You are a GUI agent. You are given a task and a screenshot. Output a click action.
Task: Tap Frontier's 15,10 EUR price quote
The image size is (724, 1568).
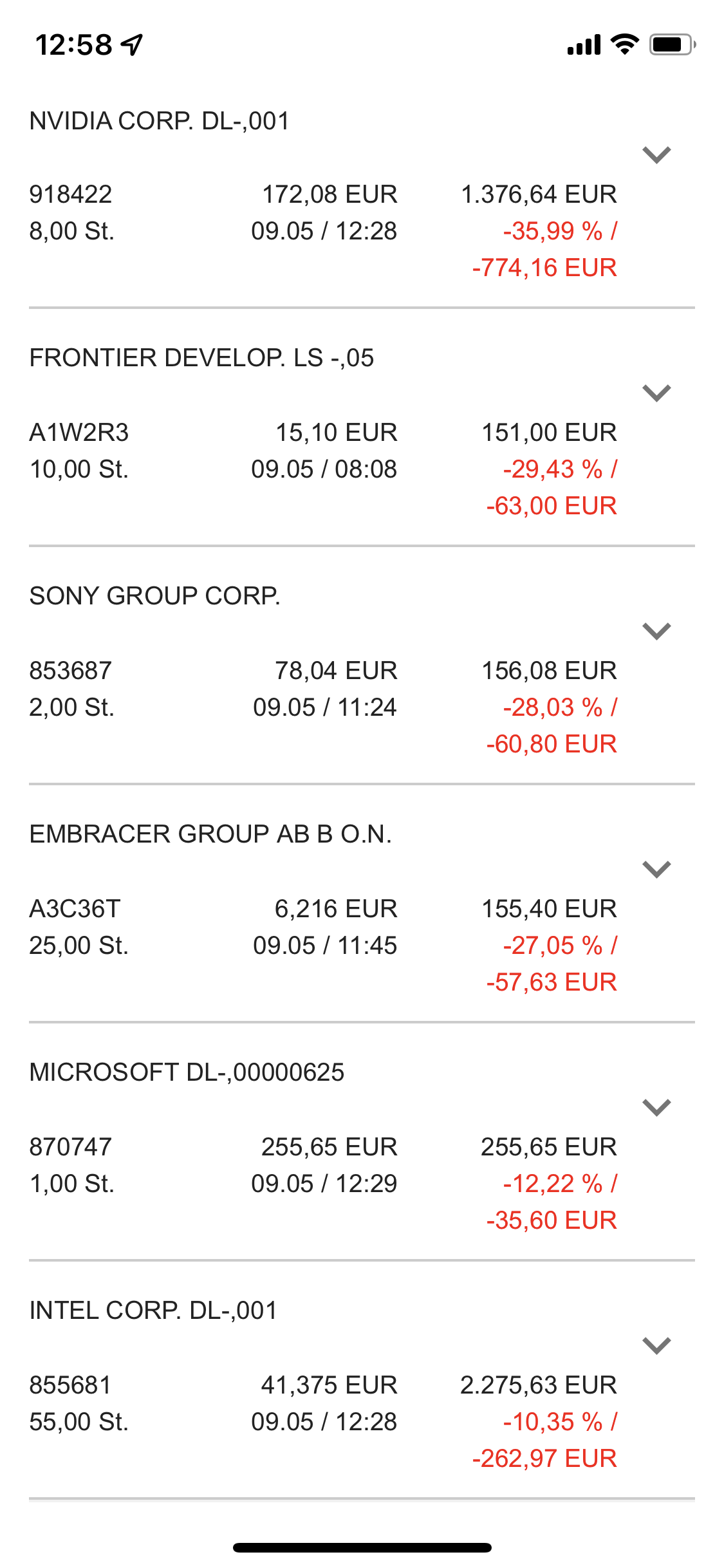tap(336, 433)
